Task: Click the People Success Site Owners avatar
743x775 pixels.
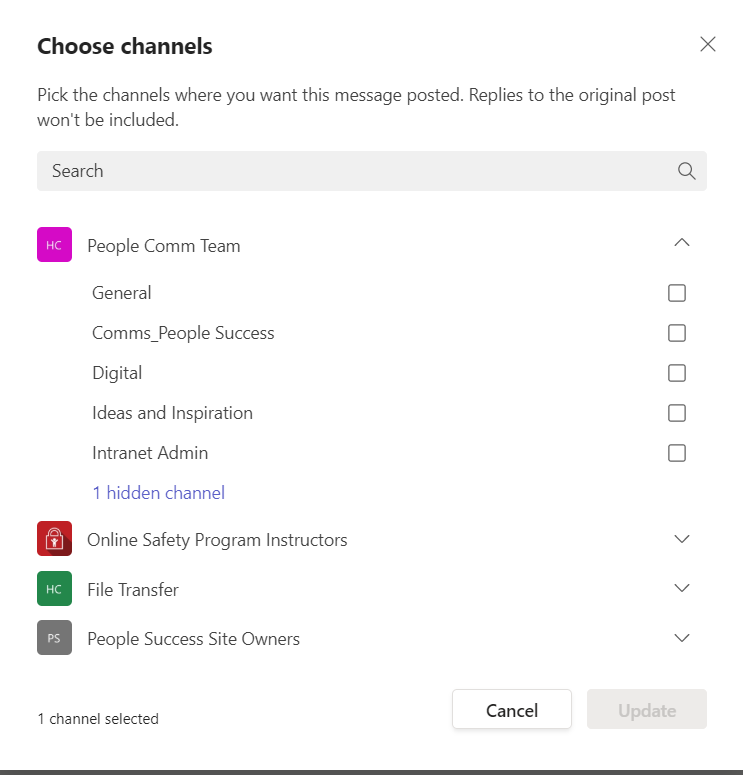Action: (54, 638)
